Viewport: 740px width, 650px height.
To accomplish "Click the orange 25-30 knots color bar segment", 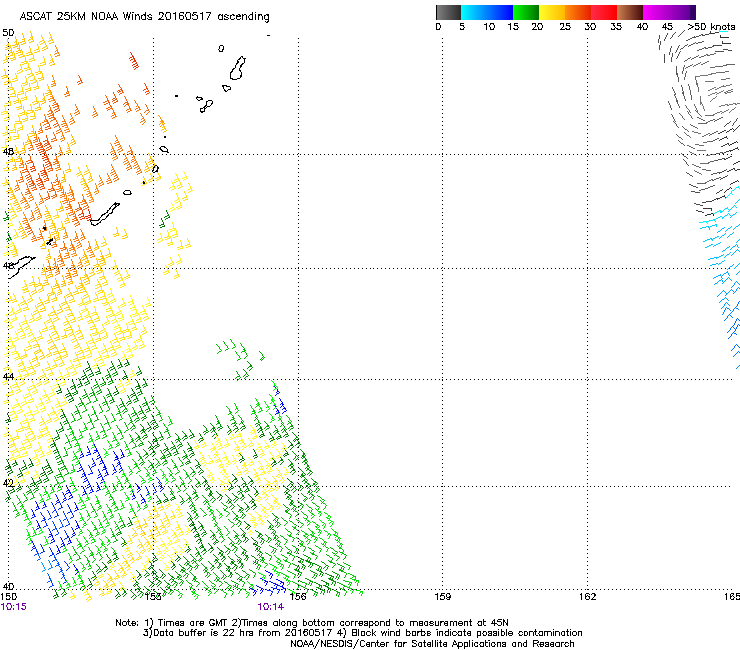I will 578,12.
